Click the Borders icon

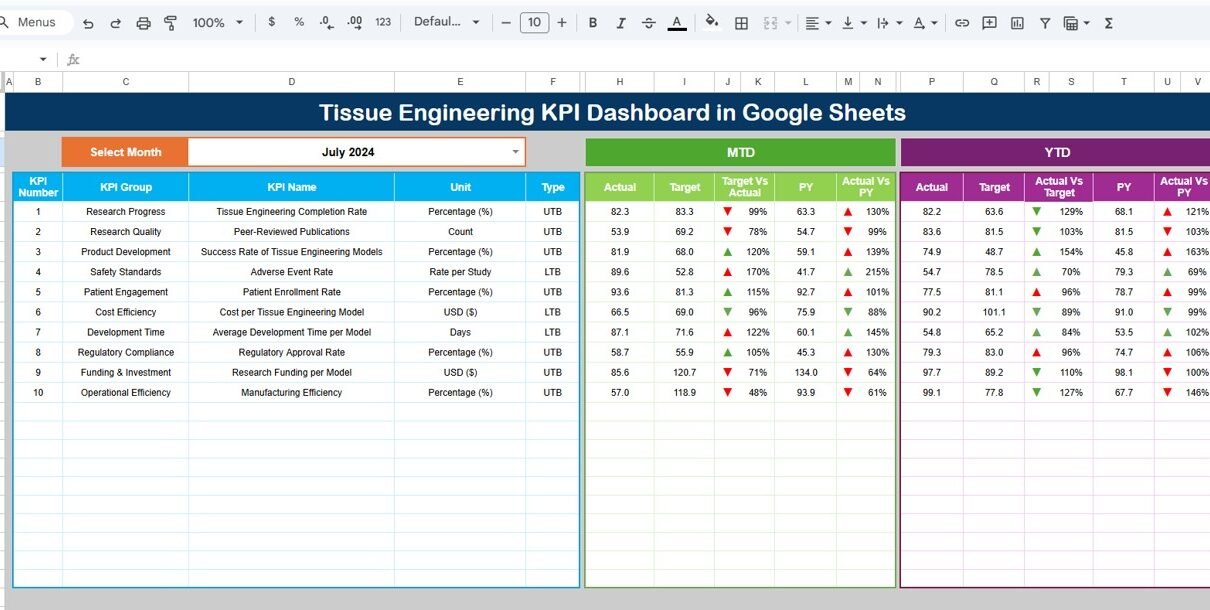(741, 23)
